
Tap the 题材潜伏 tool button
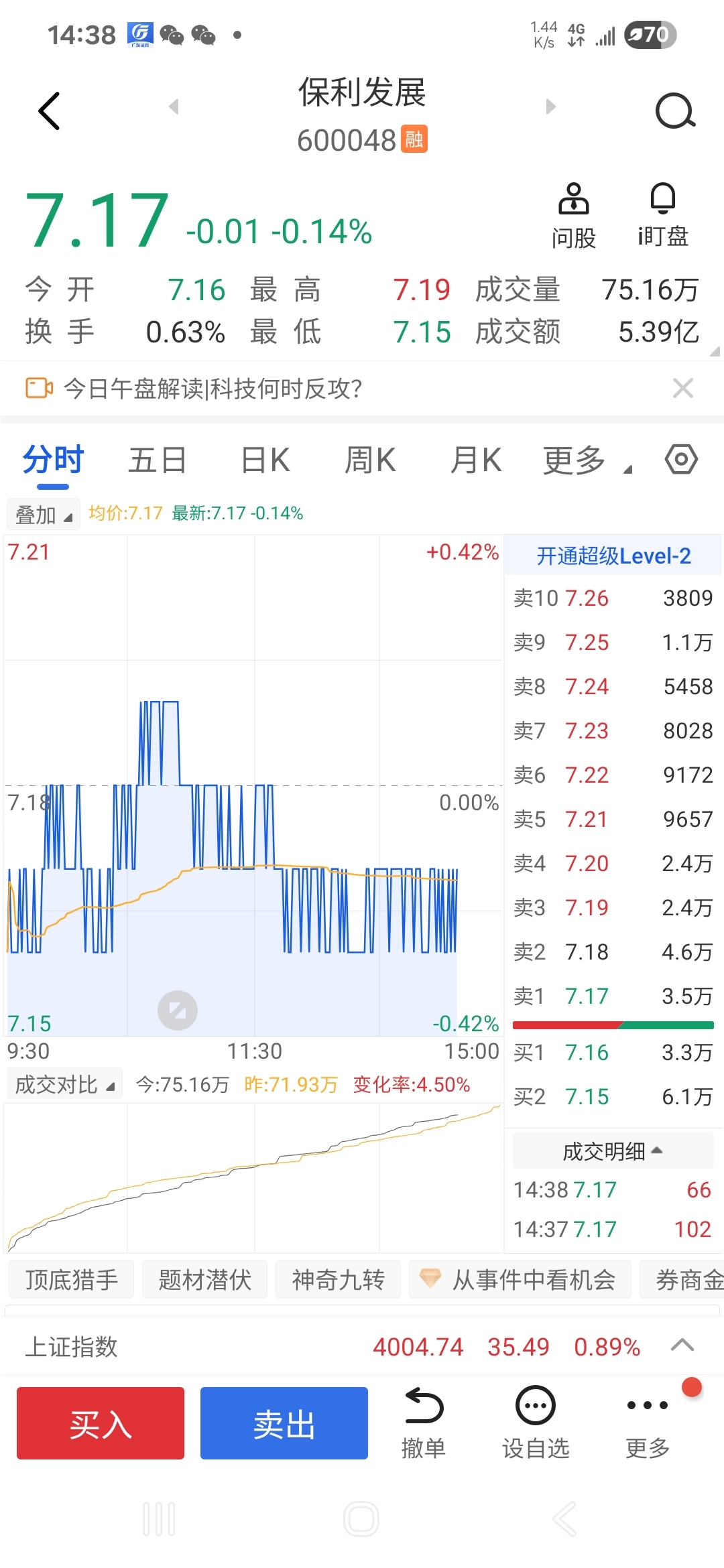(x=204, y=1279)
